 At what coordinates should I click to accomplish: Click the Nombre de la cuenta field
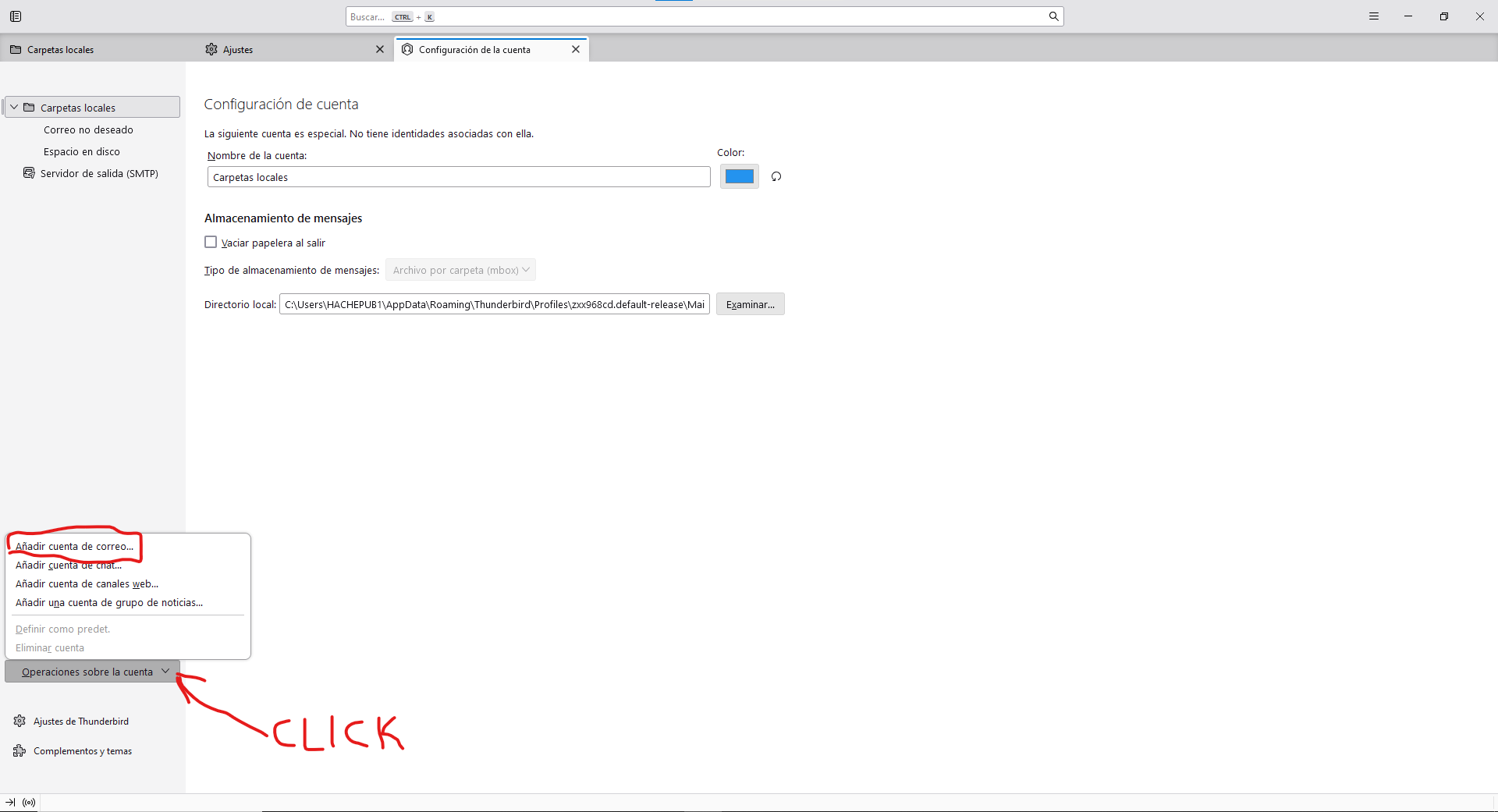point(459,177)
